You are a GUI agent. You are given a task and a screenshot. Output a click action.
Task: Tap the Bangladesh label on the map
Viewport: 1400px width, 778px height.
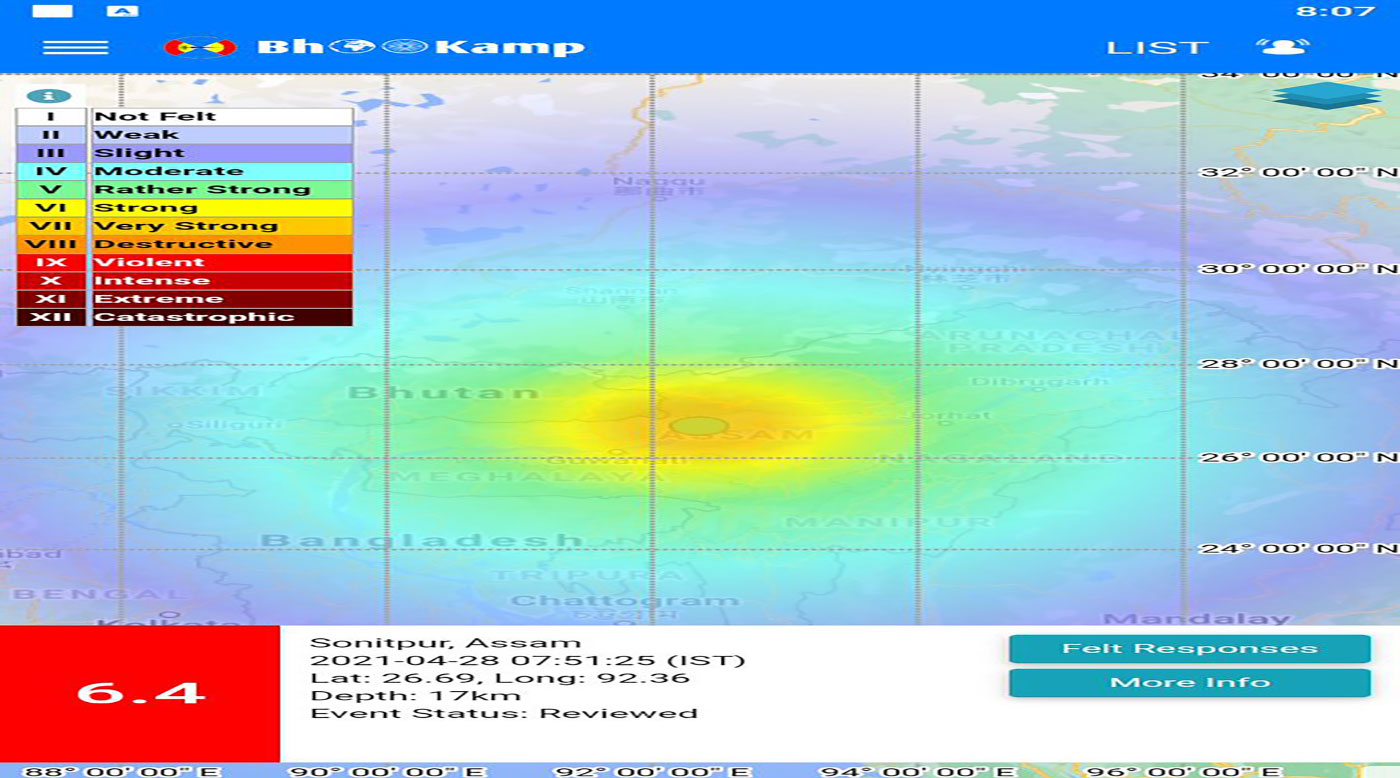click(x=421, y=540)
